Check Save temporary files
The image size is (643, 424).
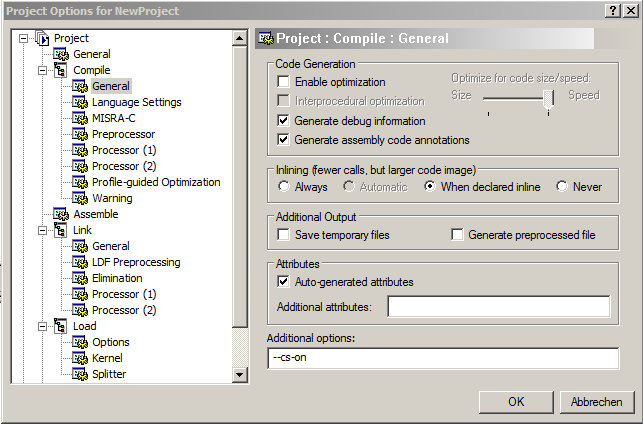[x=283, y=235]
